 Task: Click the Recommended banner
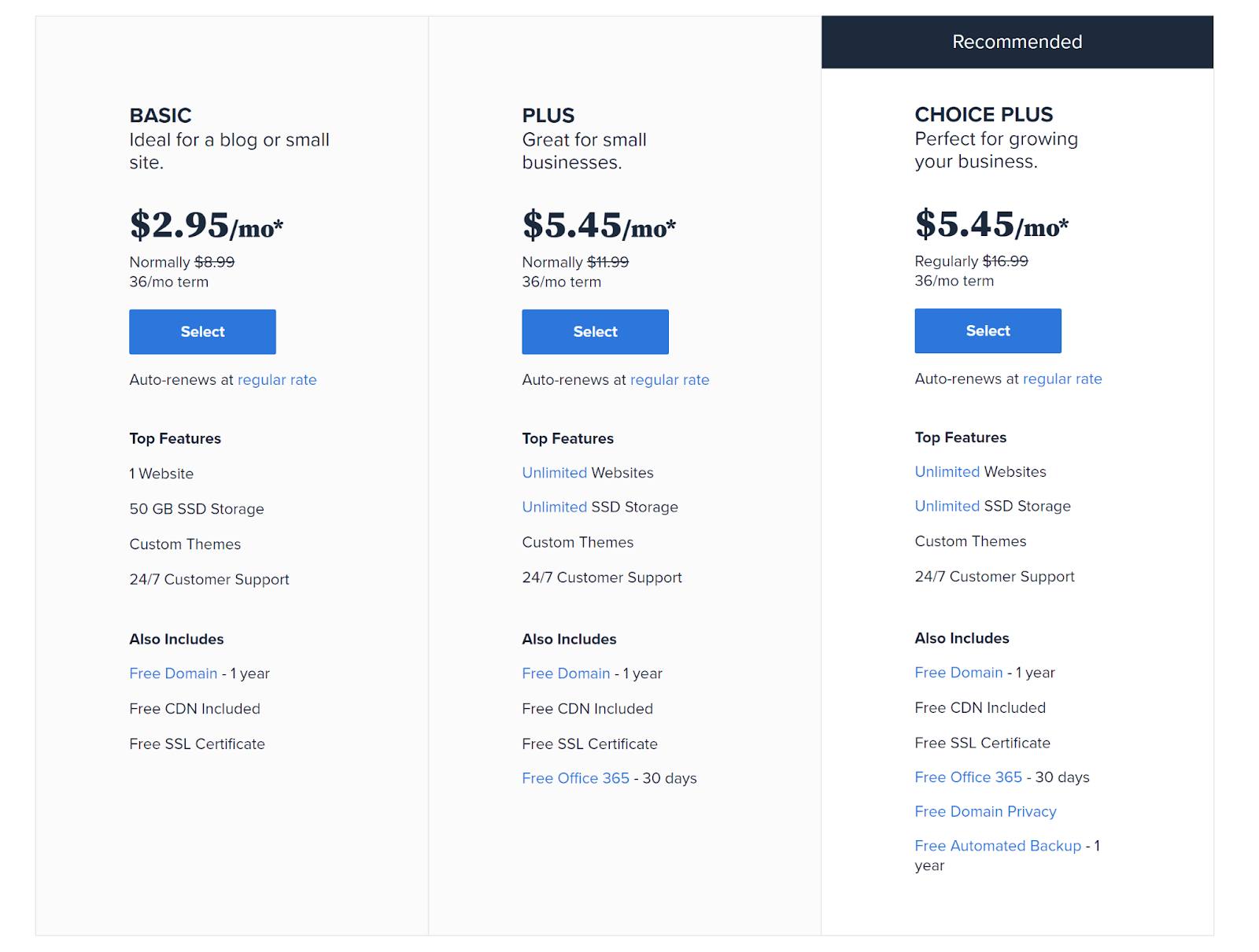click(1017, 42)
